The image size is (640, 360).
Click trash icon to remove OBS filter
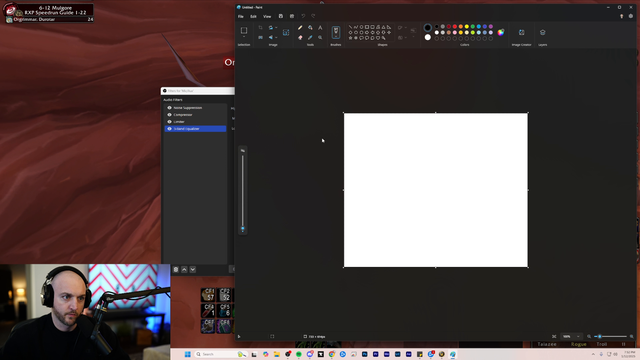pyautogui.click(x=176, y=269)
